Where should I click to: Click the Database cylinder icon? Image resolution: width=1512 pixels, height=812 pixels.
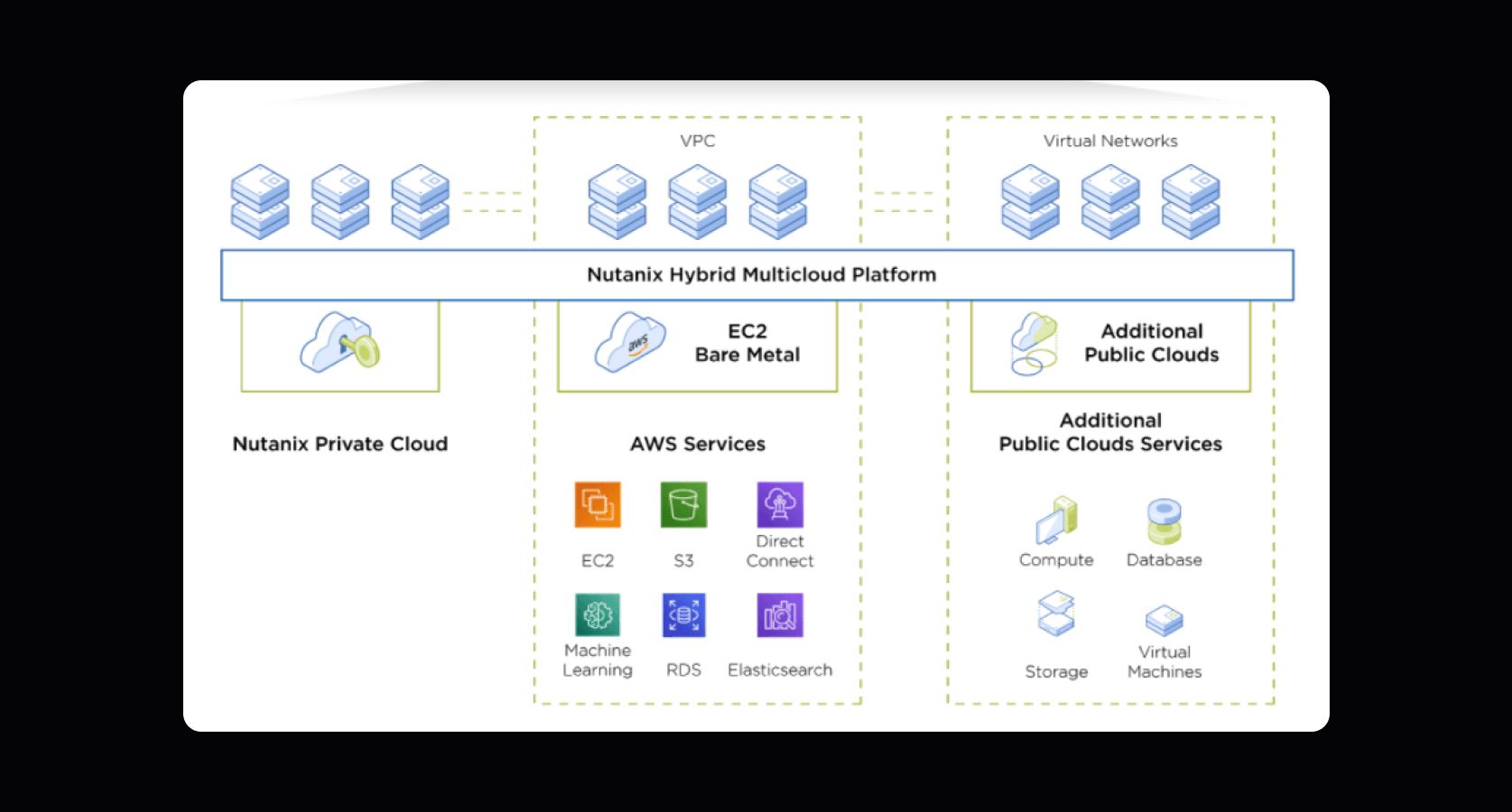click(1164, 521)
